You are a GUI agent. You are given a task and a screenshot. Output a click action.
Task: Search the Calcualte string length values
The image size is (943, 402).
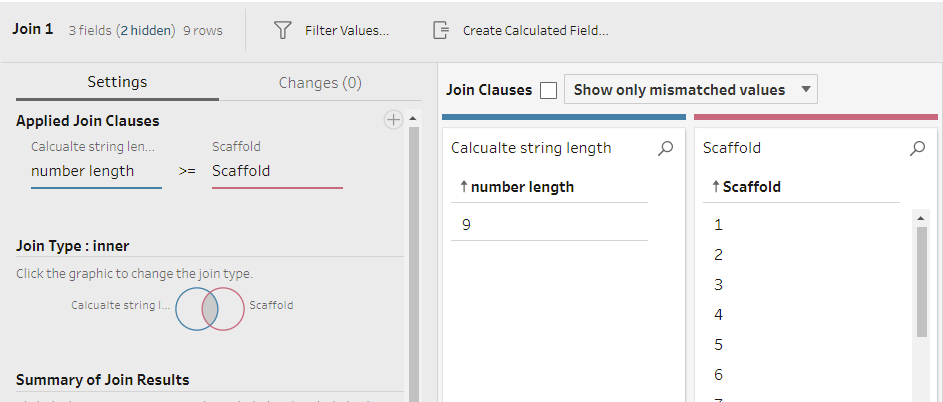[666, 148]
